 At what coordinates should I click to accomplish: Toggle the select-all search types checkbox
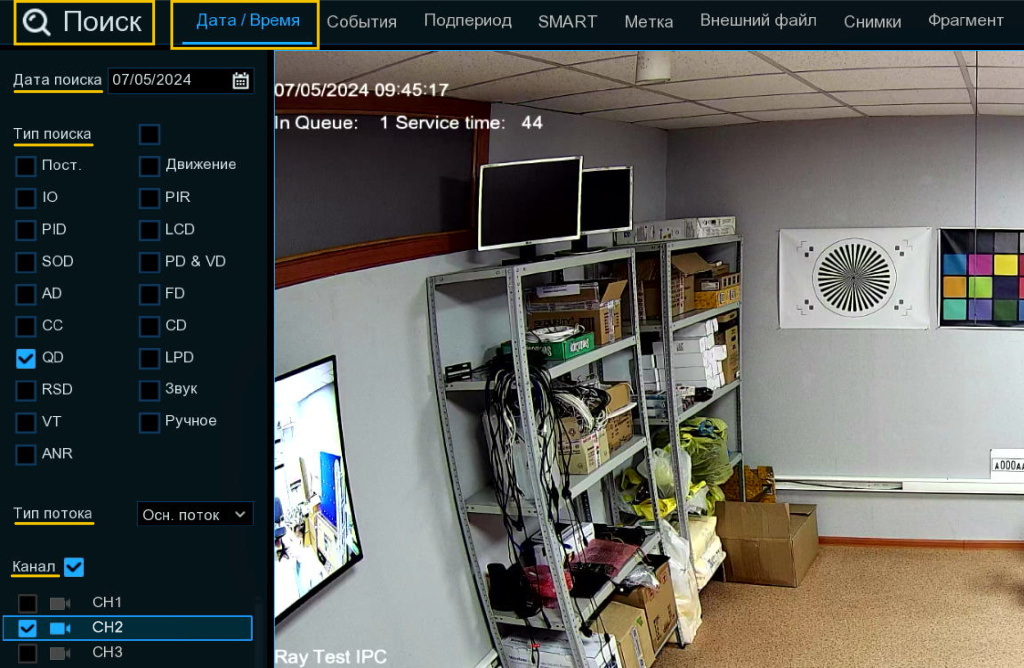(149, 134)
